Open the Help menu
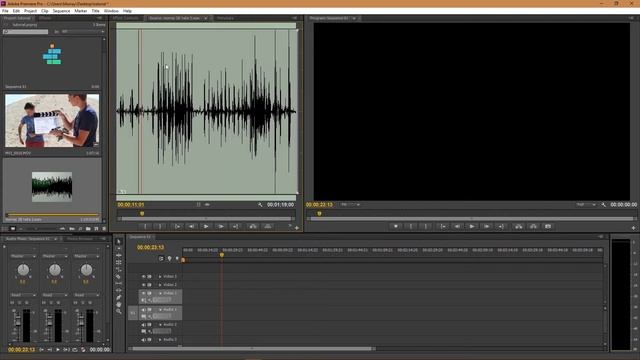This screenshot has height=360, width=640. (x=127, y=11)
